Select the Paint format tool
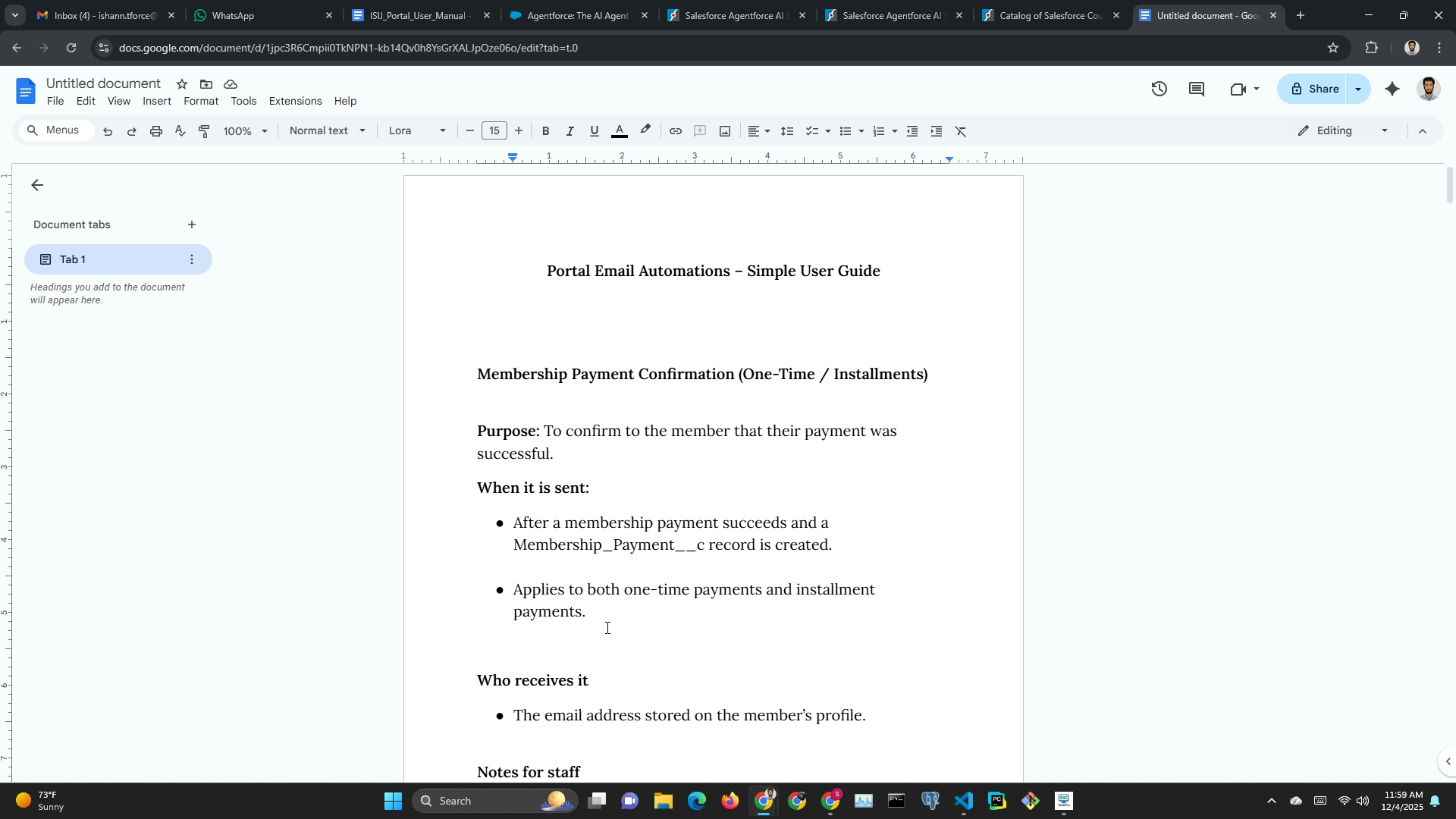Screen dimensions: 1456x819 (204, 131)
